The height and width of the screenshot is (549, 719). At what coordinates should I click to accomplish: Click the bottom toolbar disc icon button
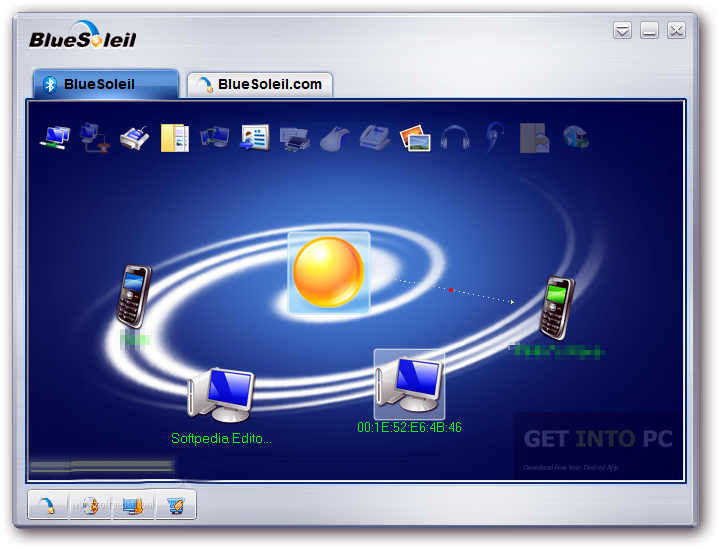click(90, 505)
